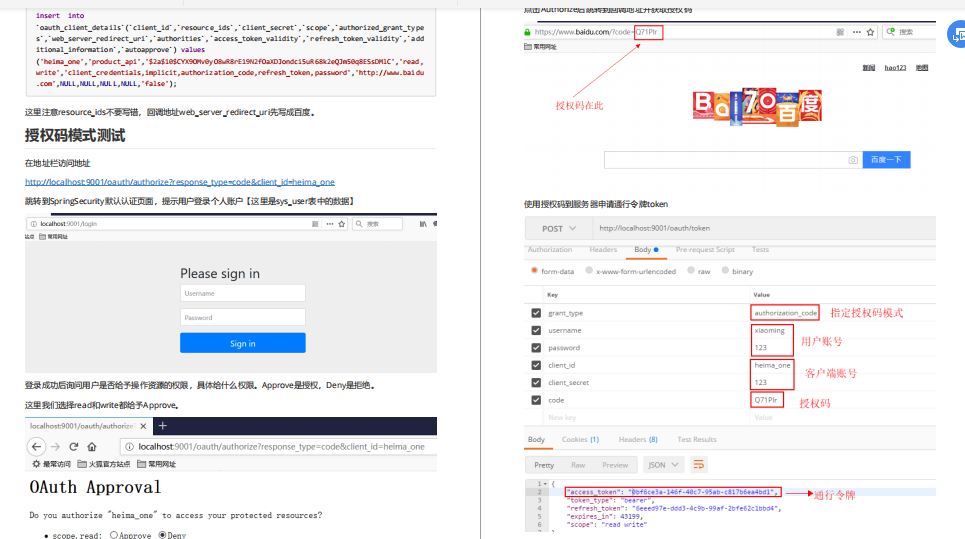Open a new browser tab with the plus icon
965x539 pixels.
(162, 425)
